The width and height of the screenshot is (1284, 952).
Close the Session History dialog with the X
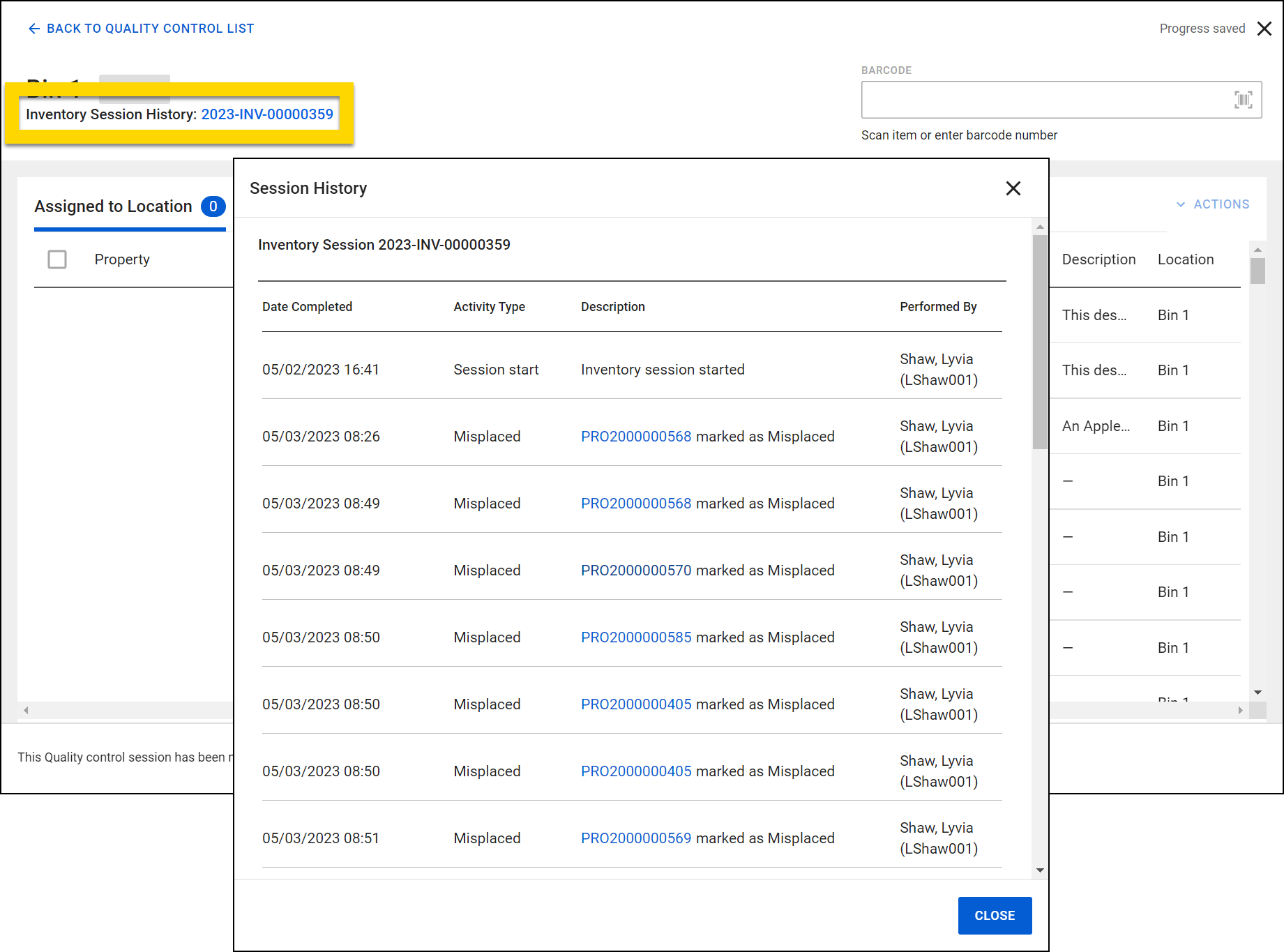(1013, 188)
